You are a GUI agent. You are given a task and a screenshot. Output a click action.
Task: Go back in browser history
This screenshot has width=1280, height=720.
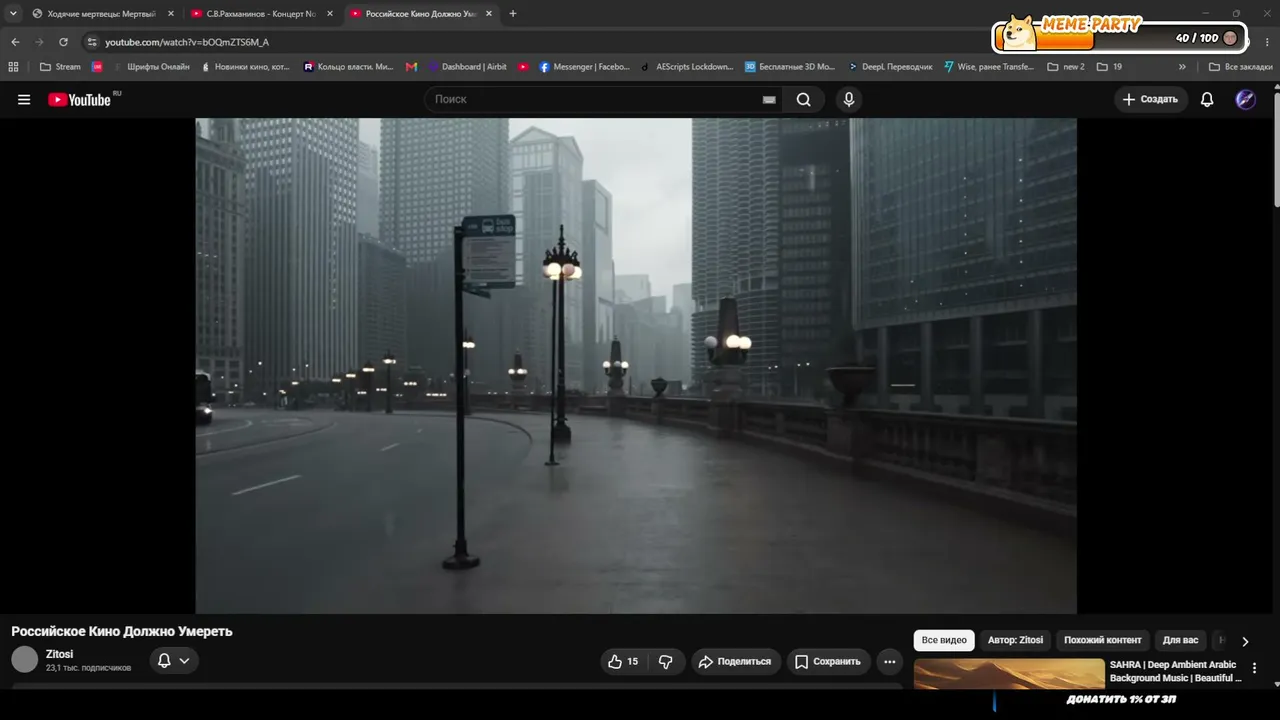click(x=15, y=42)
